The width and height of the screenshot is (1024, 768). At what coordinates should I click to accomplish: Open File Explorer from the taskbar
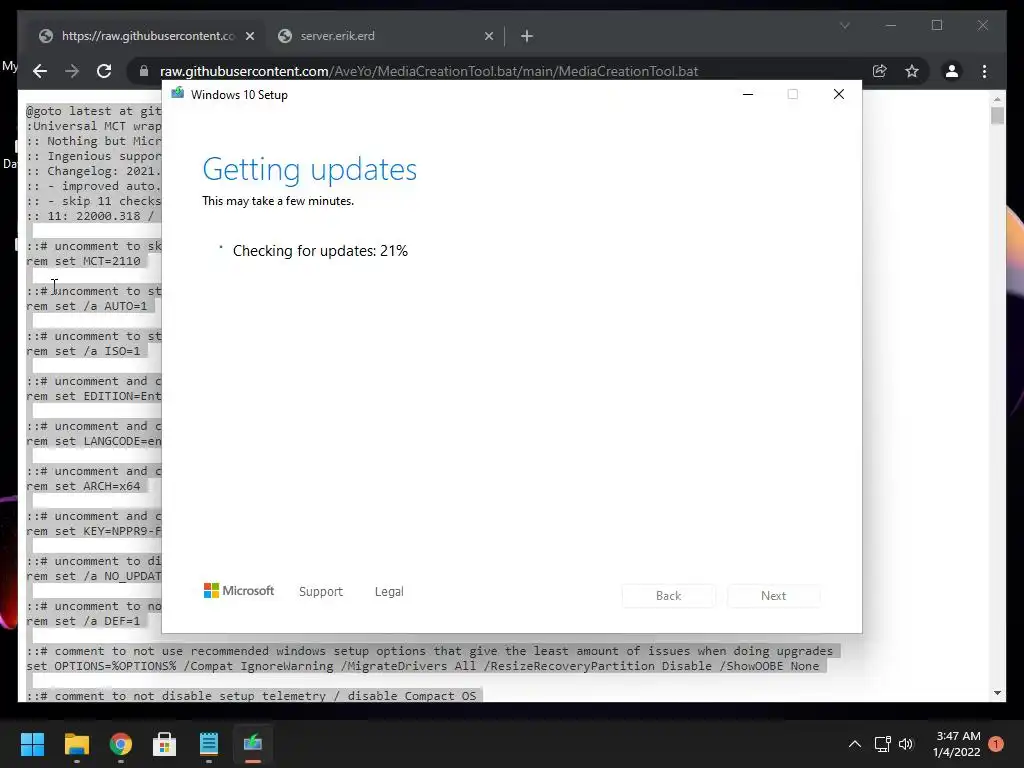76,744
